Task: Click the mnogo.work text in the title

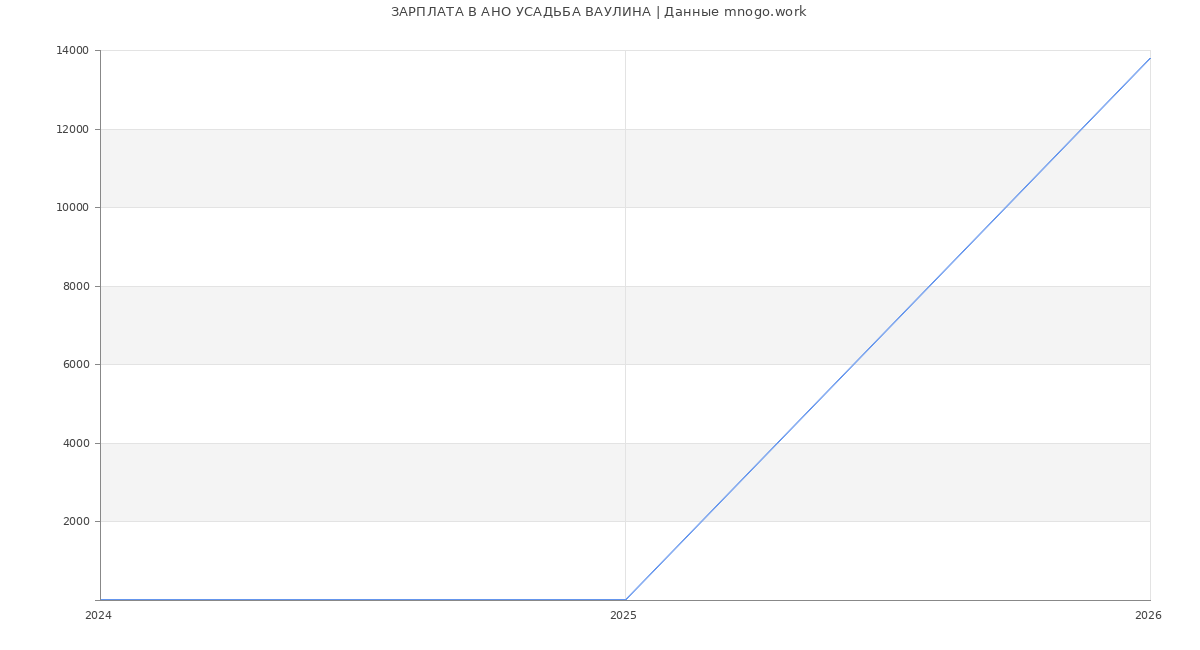Action: 765,12
